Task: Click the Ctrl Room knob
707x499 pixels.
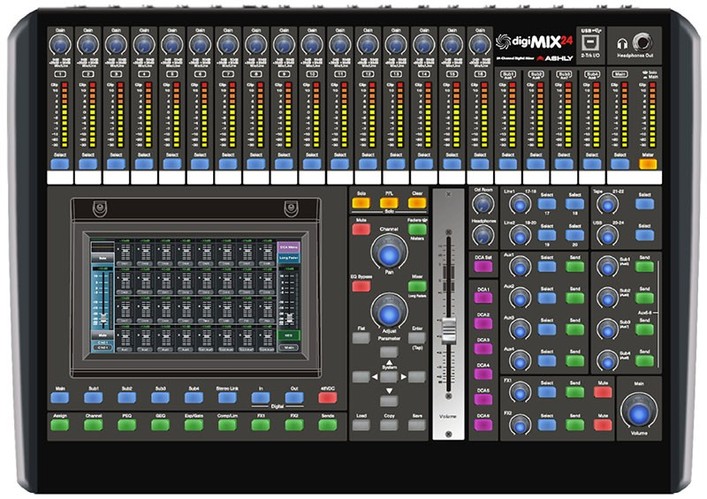Action: point(483,204)
